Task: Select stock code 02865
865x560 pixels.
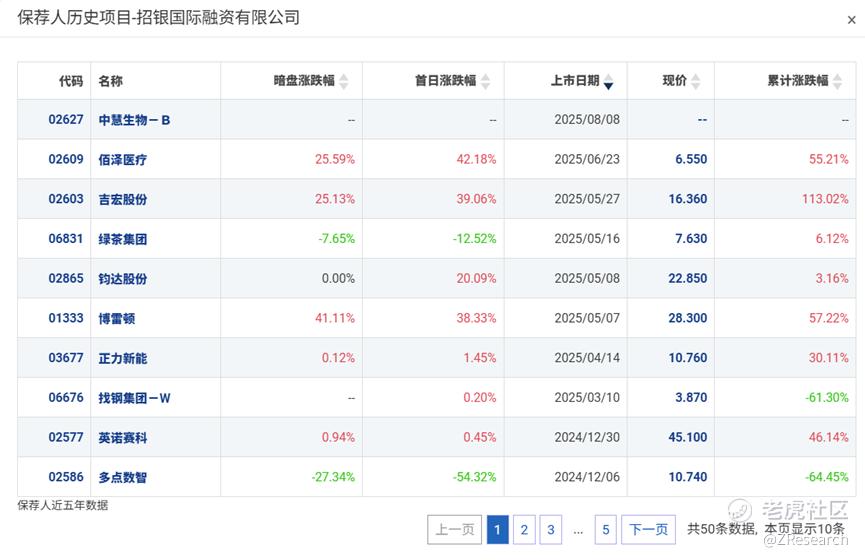Action: 66,279
